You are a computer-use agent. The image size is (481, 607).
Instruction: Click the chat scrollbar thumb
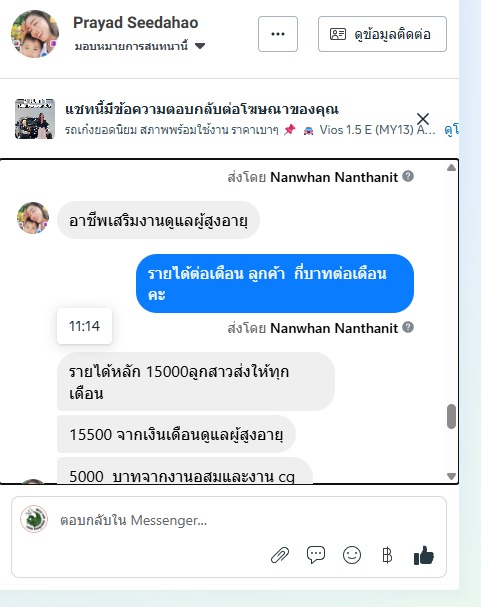point(451,417)
